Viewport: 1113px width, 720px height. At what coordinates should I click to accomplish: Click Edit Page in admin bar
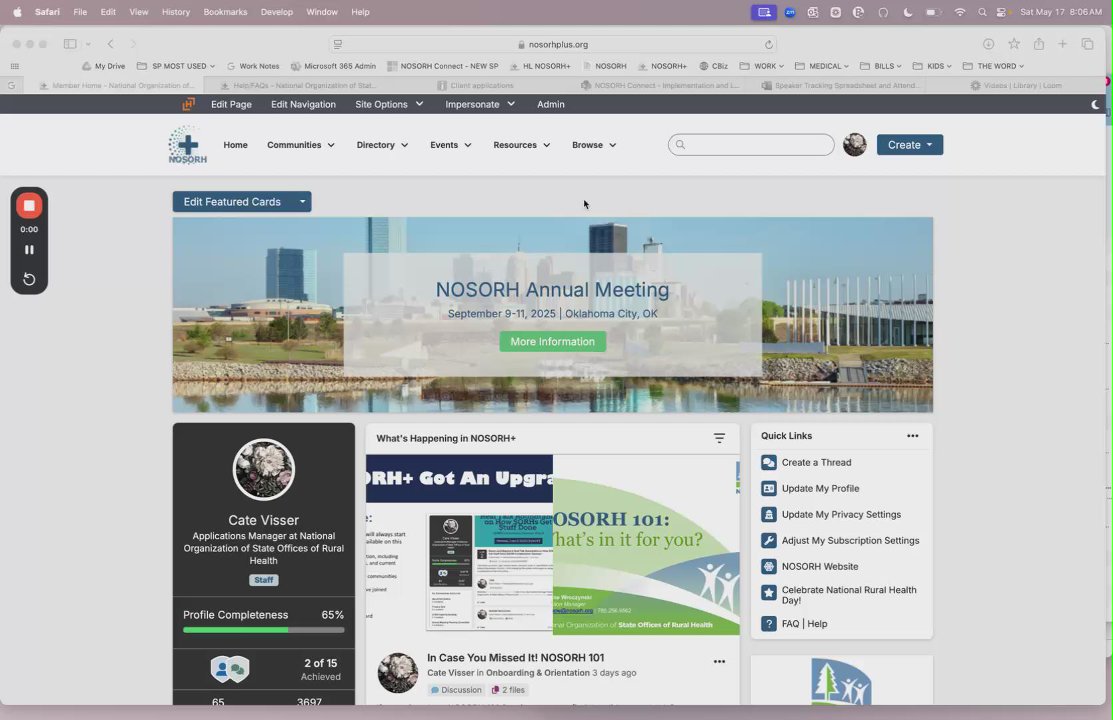[x=231, y=104]
